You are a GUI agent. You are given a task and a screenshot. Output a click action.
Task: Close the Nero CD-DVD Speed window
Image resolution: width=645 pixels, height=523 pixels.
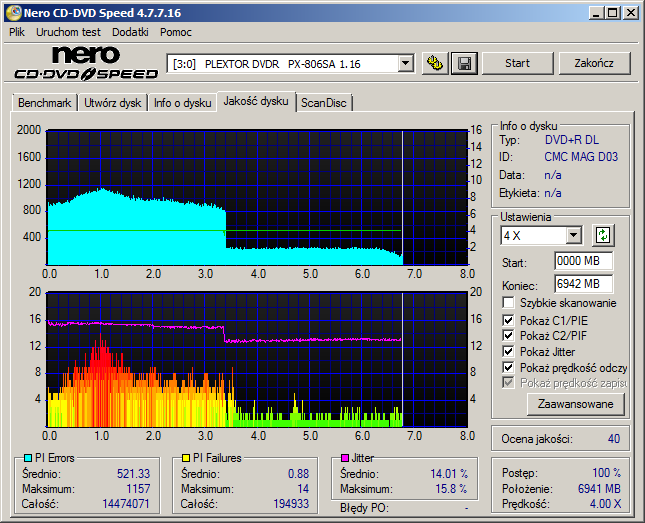tap(631, 13)
